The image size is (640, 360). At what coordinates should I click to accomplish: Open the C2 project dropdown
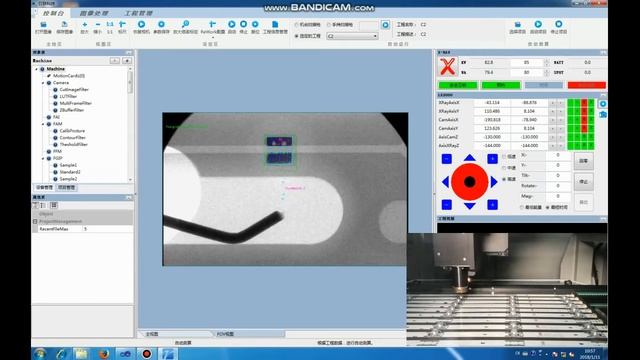click(375, 36)
